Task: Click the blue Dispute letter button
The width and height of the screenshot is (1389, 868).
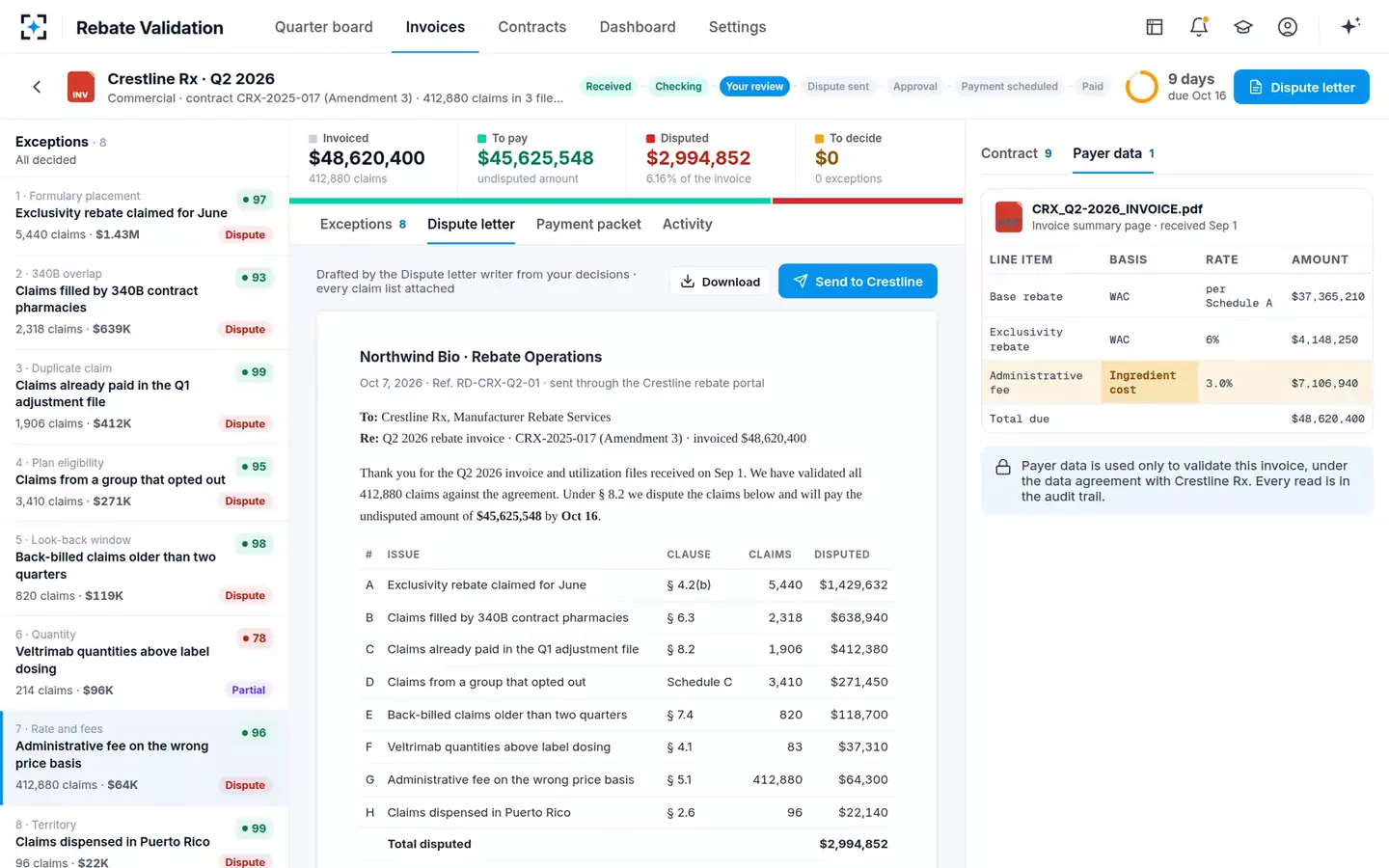Action: 1301,87
